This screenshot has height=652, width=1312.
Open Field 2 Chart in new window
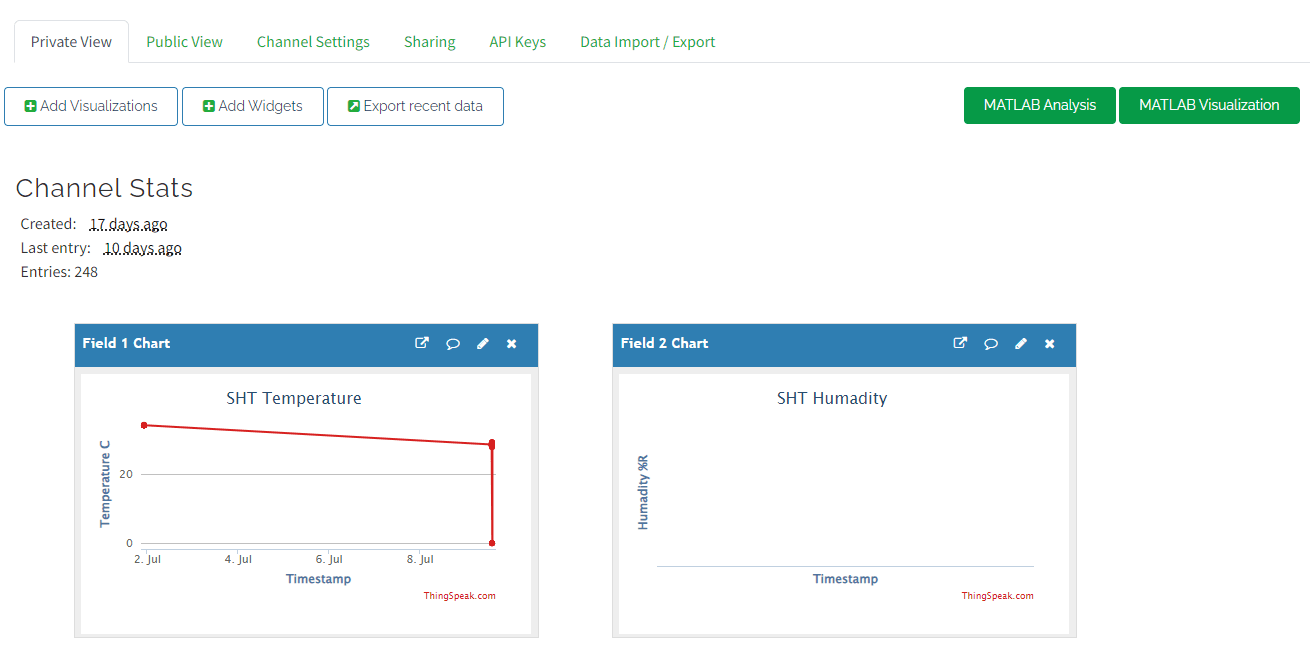pyautogui.click(x=960, y=343)
